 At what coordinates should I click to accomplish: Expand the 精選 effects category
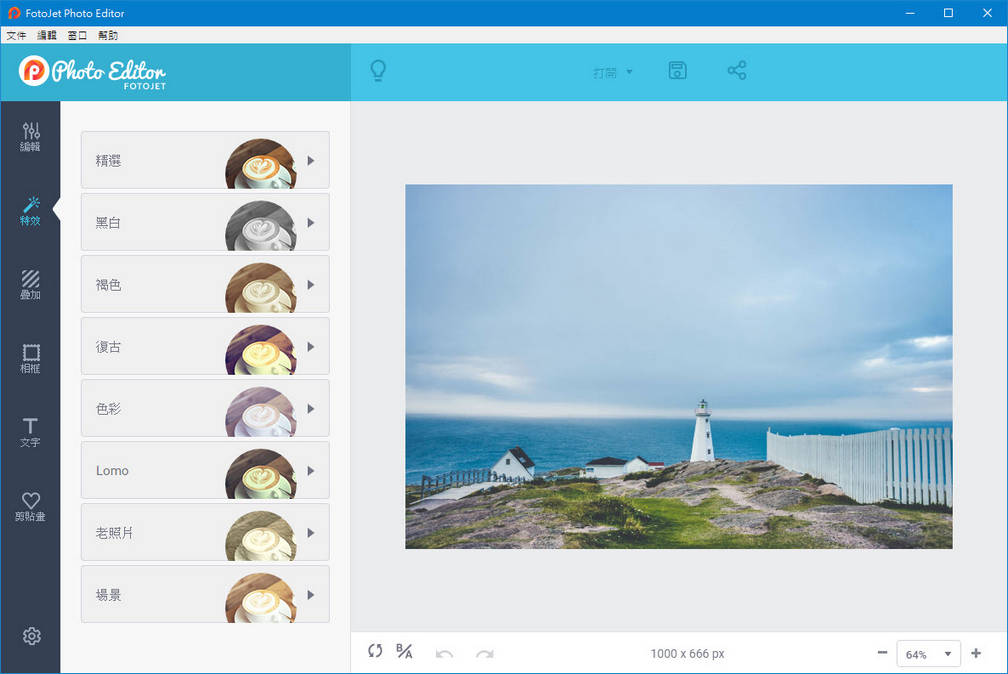(205, 160)
